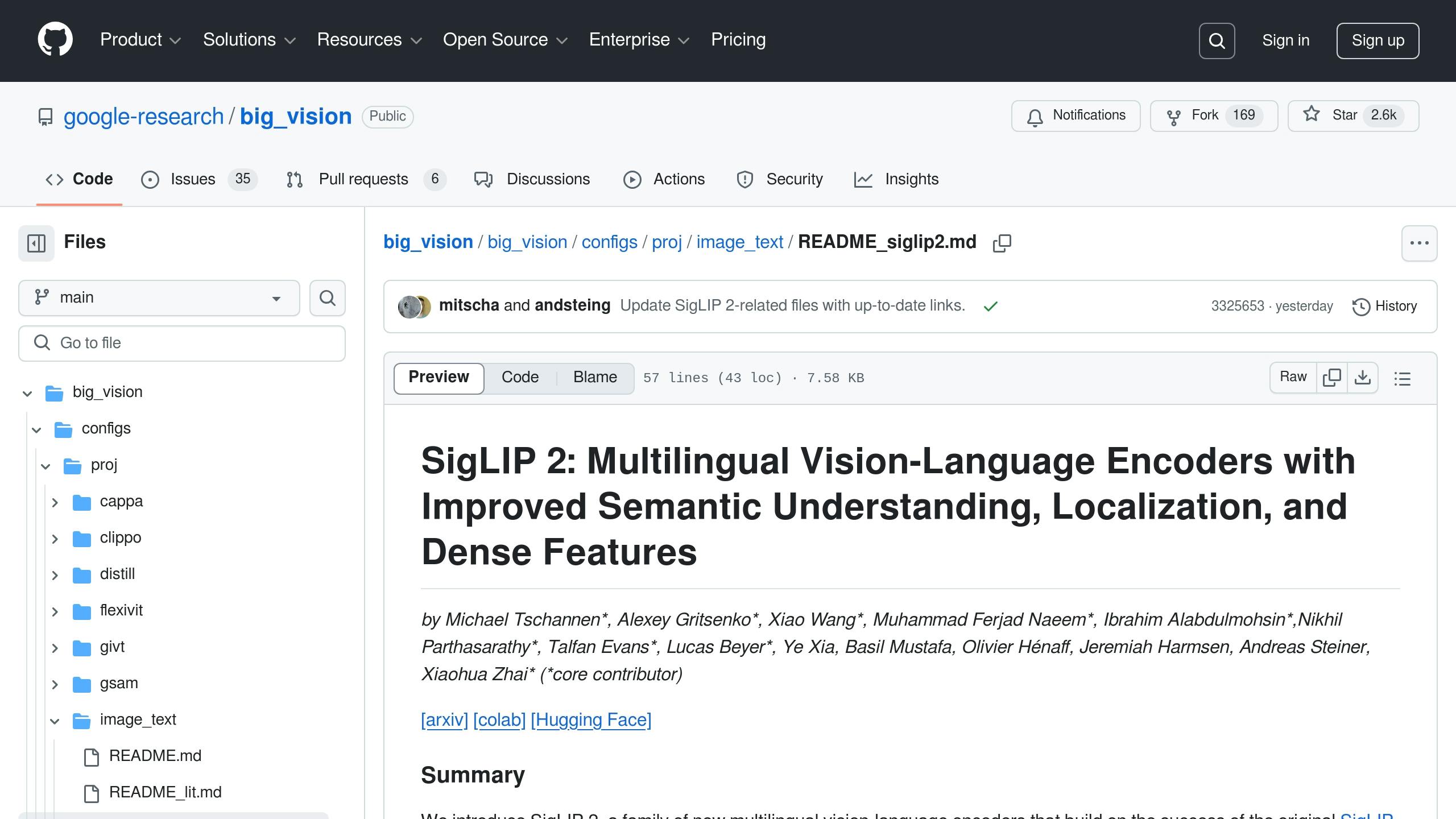
Task: Open the commit message about SigLIP 2 links
Action: click(793, 306)
